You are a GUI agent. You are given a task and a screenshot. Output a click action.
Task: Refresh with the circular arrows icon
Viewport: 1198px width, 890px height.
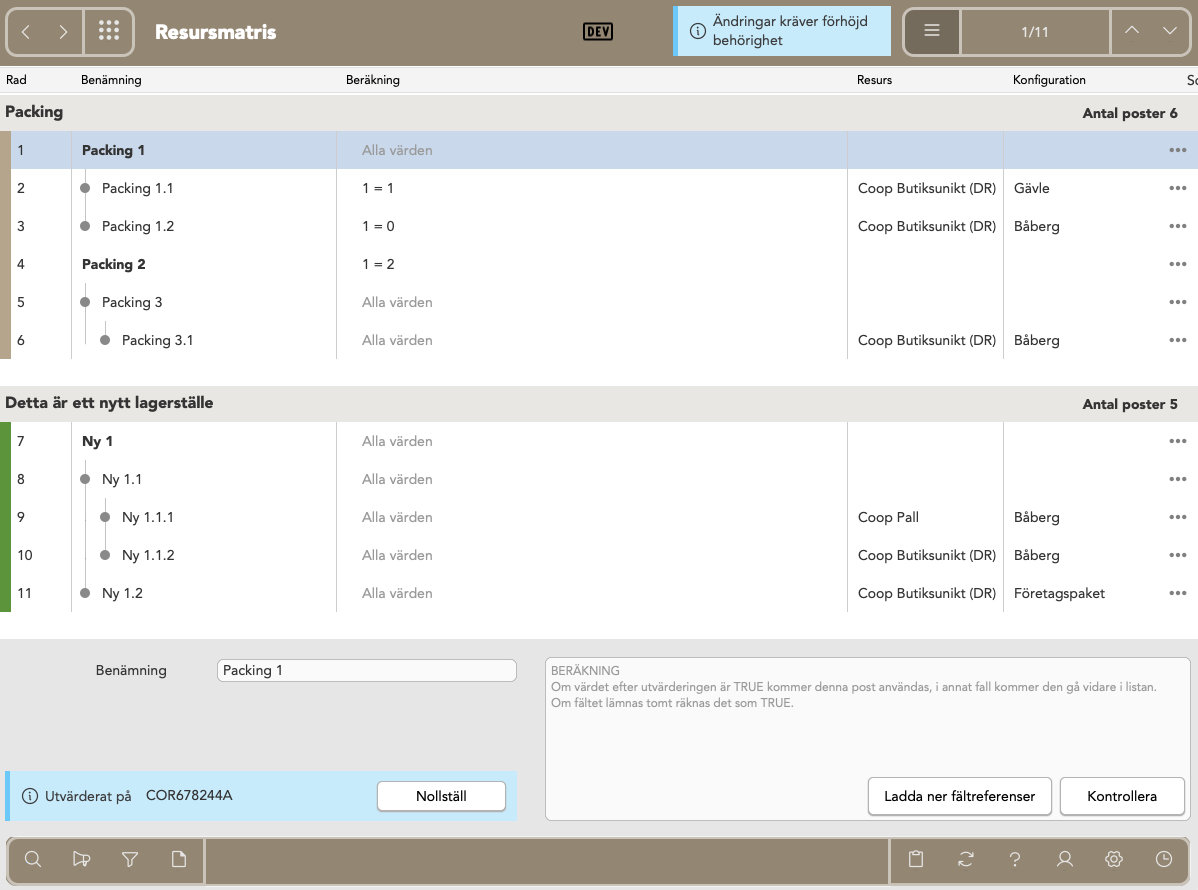click(966, 859)
